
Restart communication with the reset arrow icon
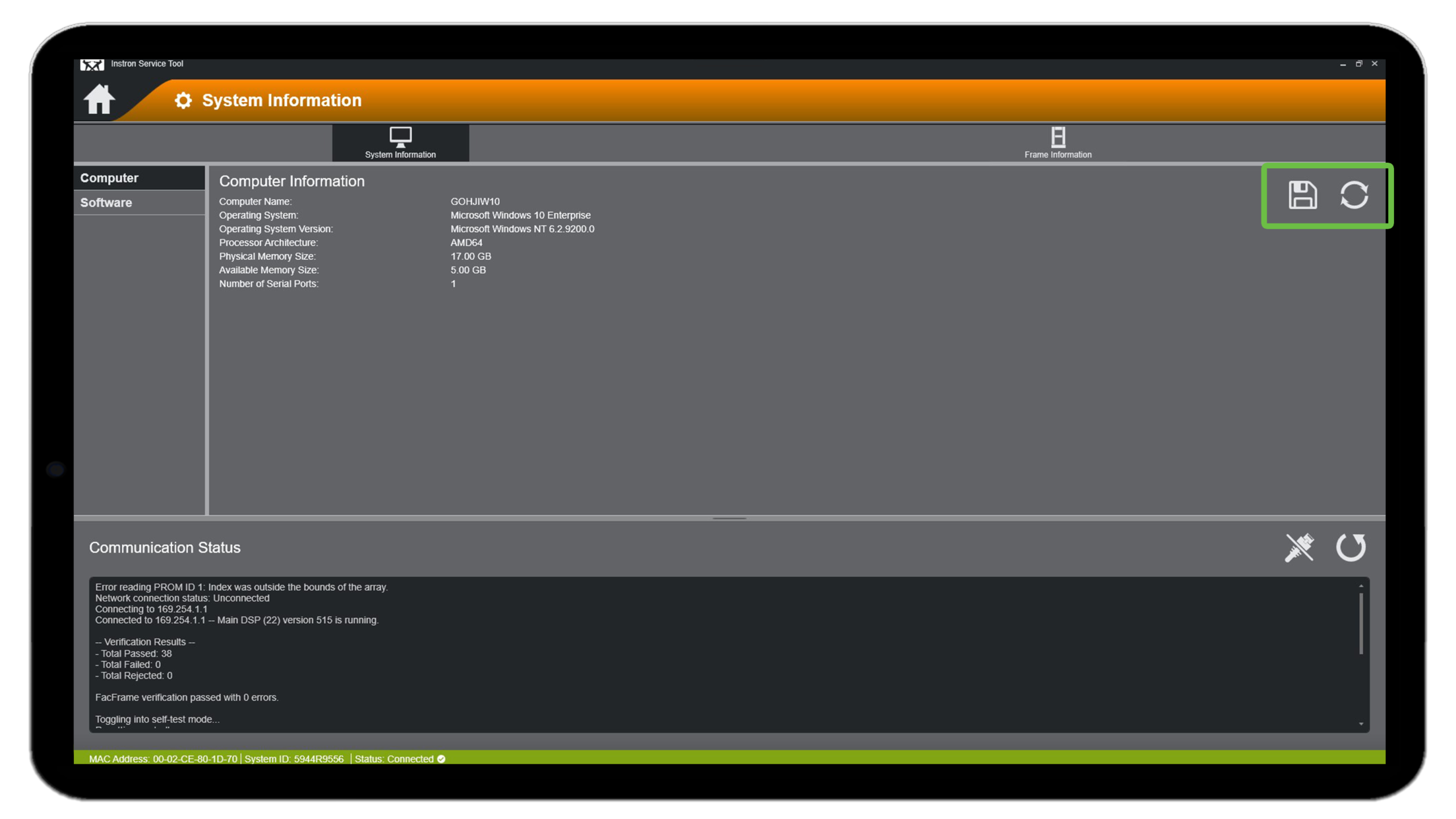[1351, 548]
